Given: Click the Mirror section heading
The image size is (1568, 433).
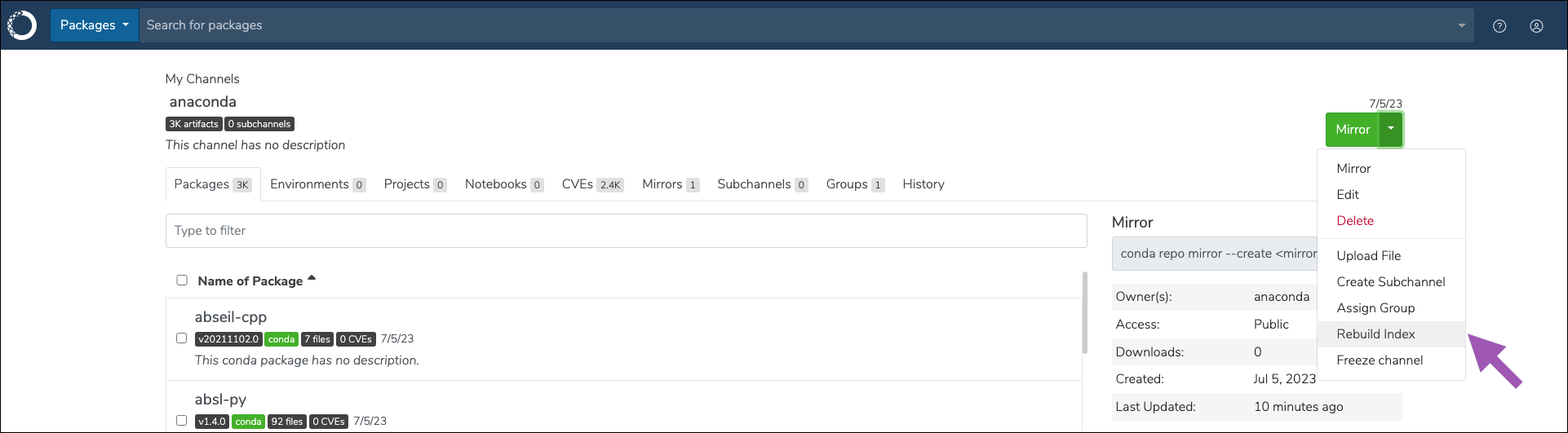Looking at the screenshot, I should coord(1132,223).
